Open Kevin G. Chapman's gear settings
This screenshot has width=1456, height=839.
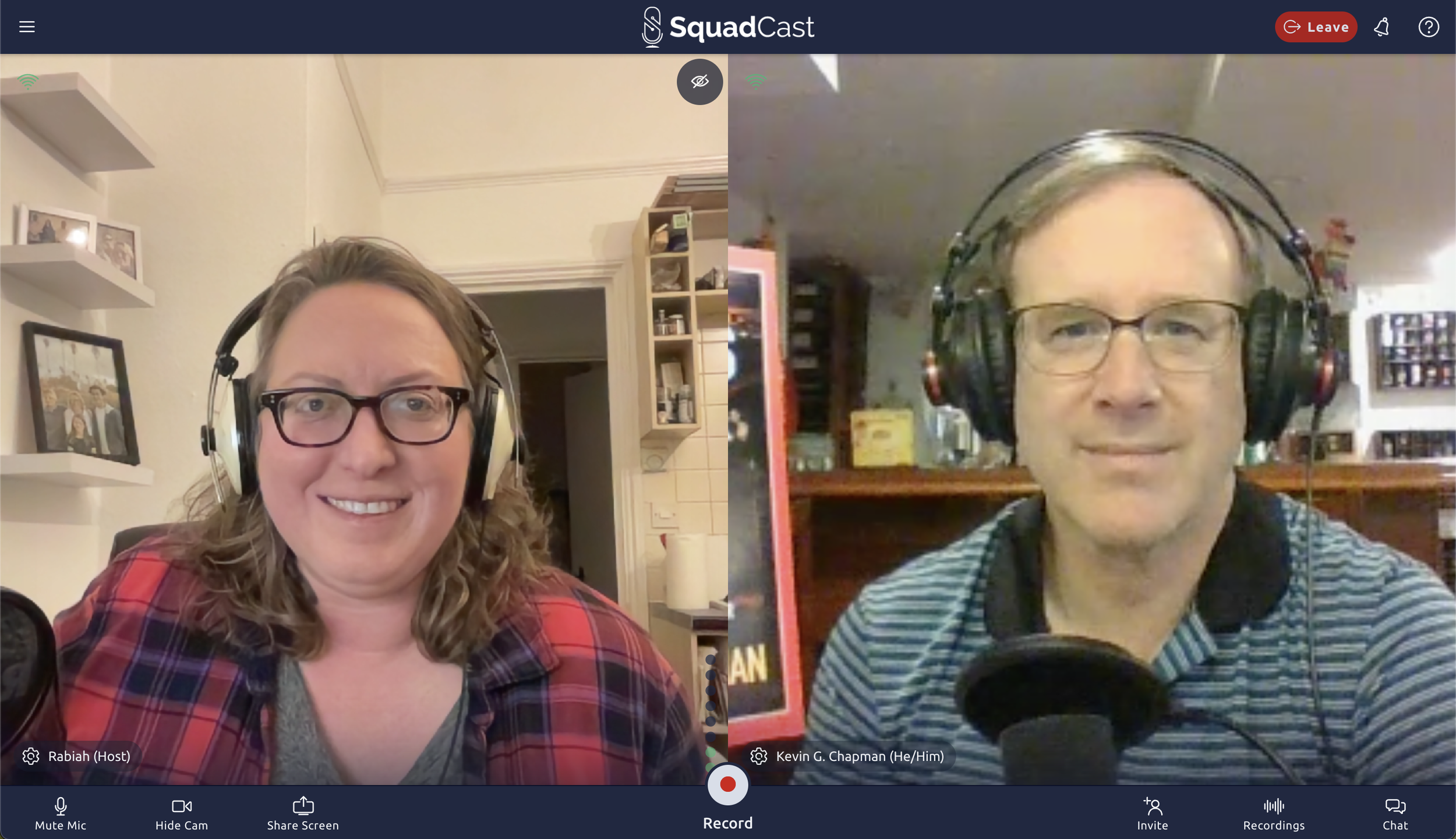click(758, 756)
